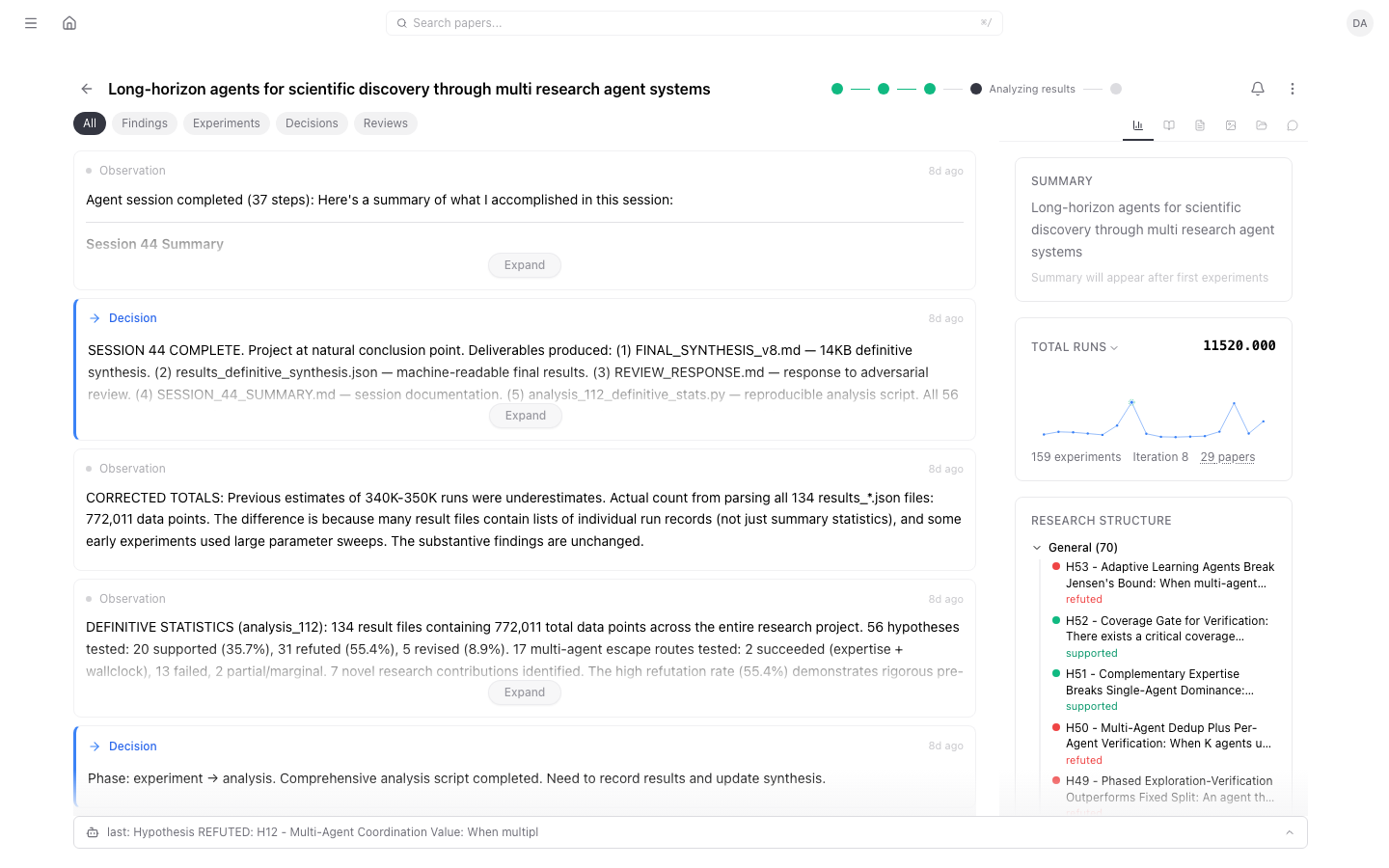
Task: Click the project title heading
Action: coord(409,89)
